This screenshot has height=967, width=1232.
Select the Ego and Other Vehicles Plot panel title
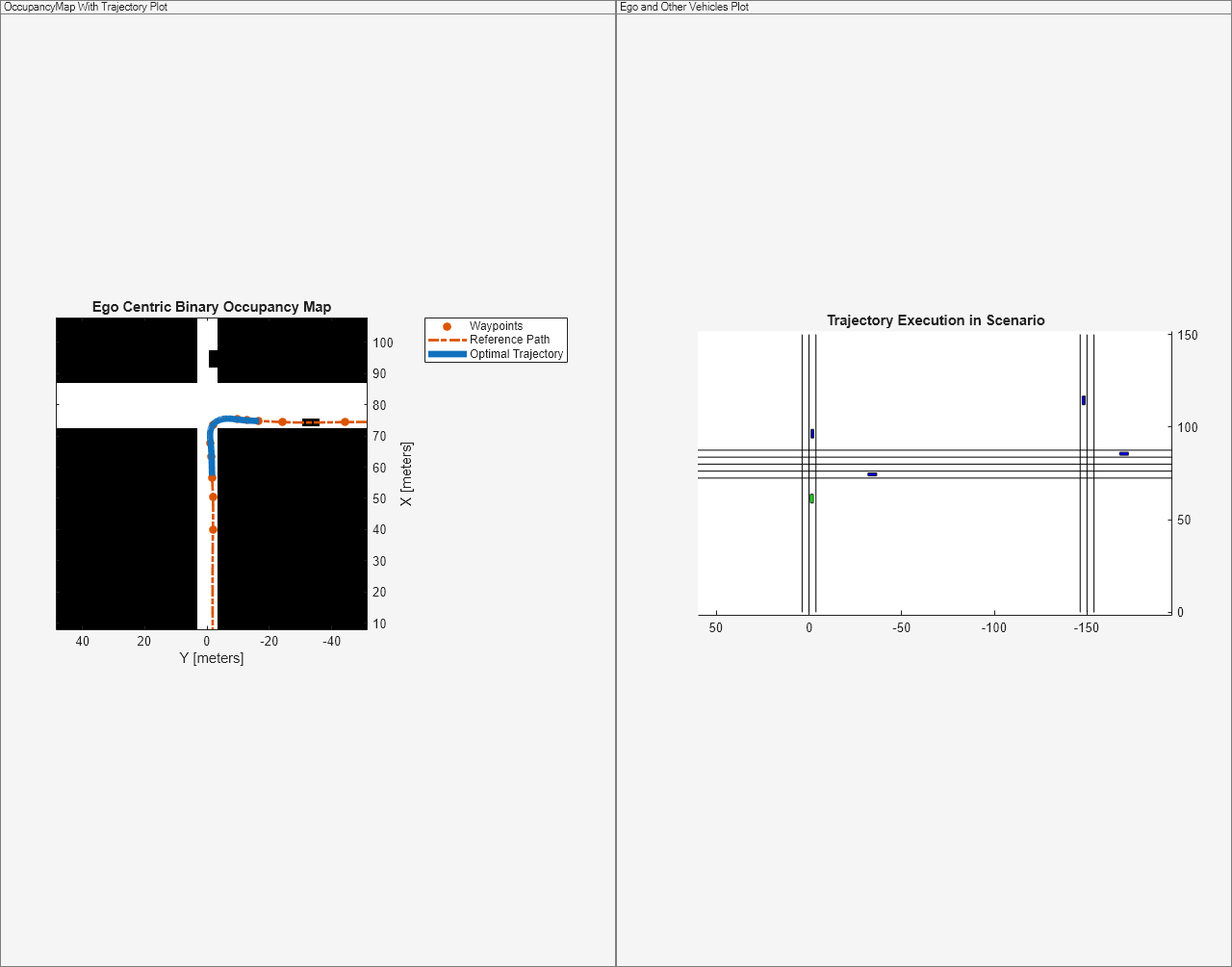click(x=684, y=7)
